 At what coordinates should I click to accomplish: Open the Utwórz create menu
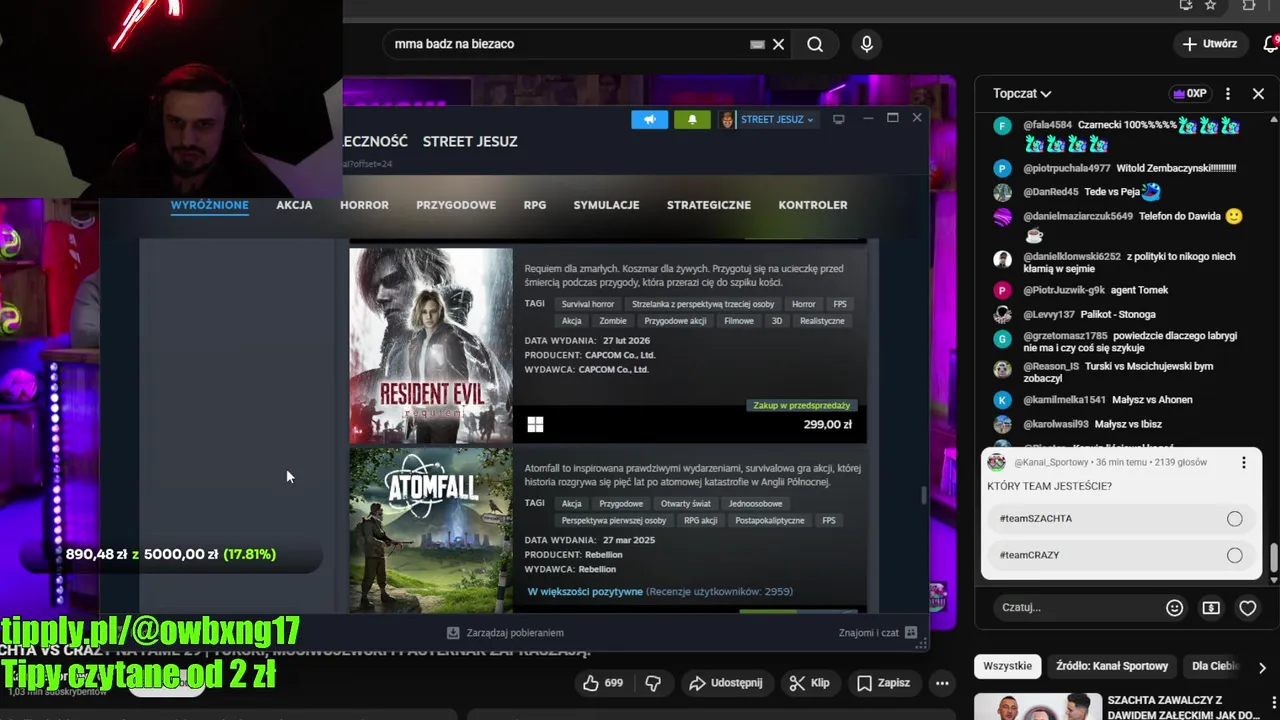point(1210,44)
